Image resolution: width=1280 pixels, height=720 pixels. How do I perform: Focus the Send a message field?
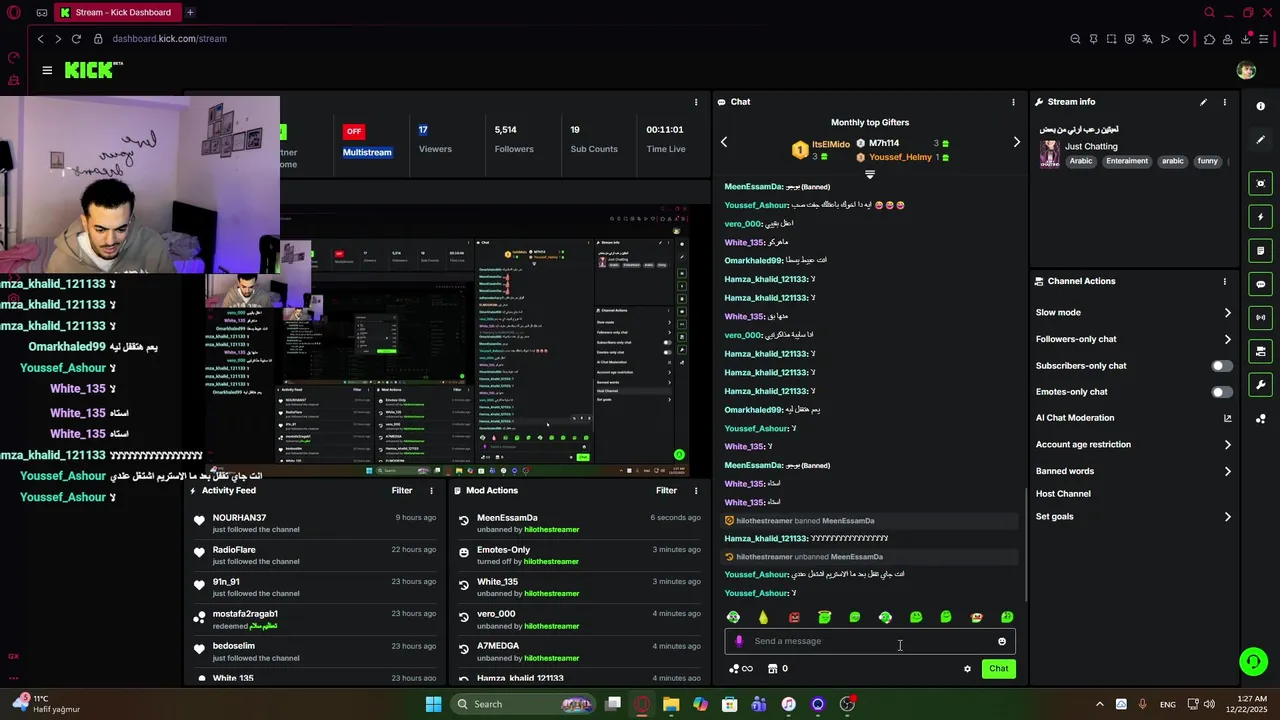[870, 642]
